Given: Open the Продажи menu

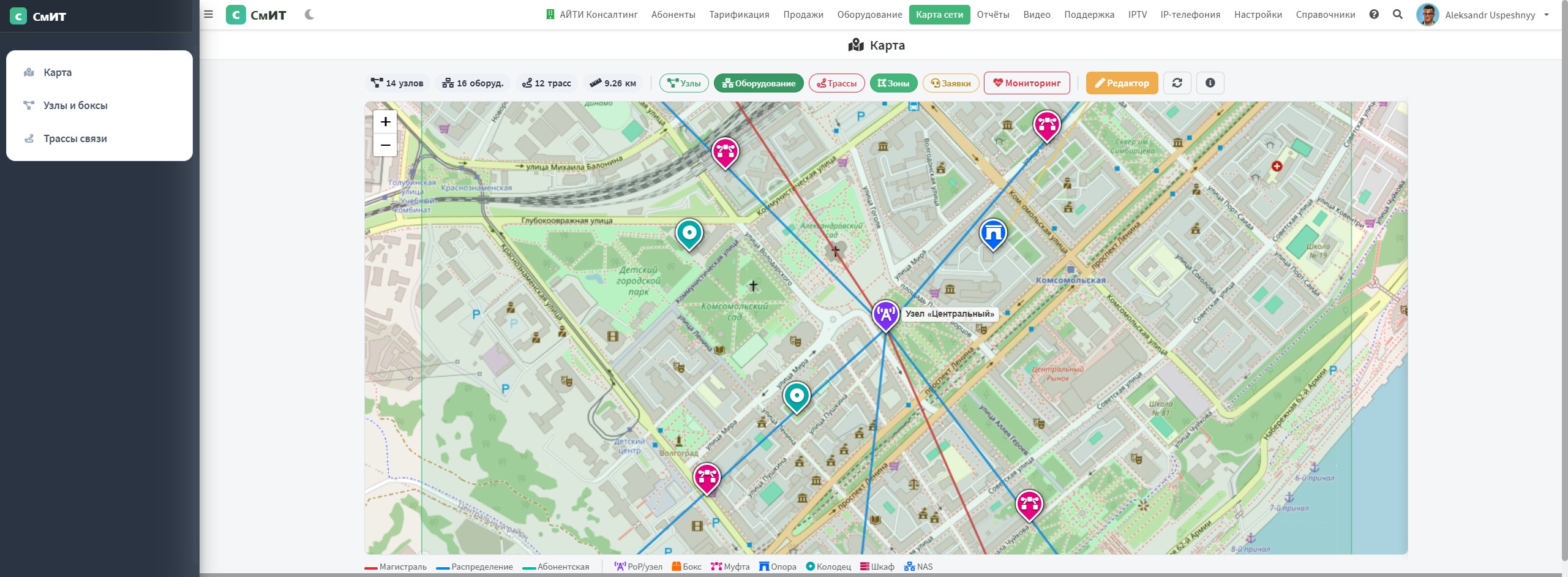Looking at the screenshot, I should [803, 15].
